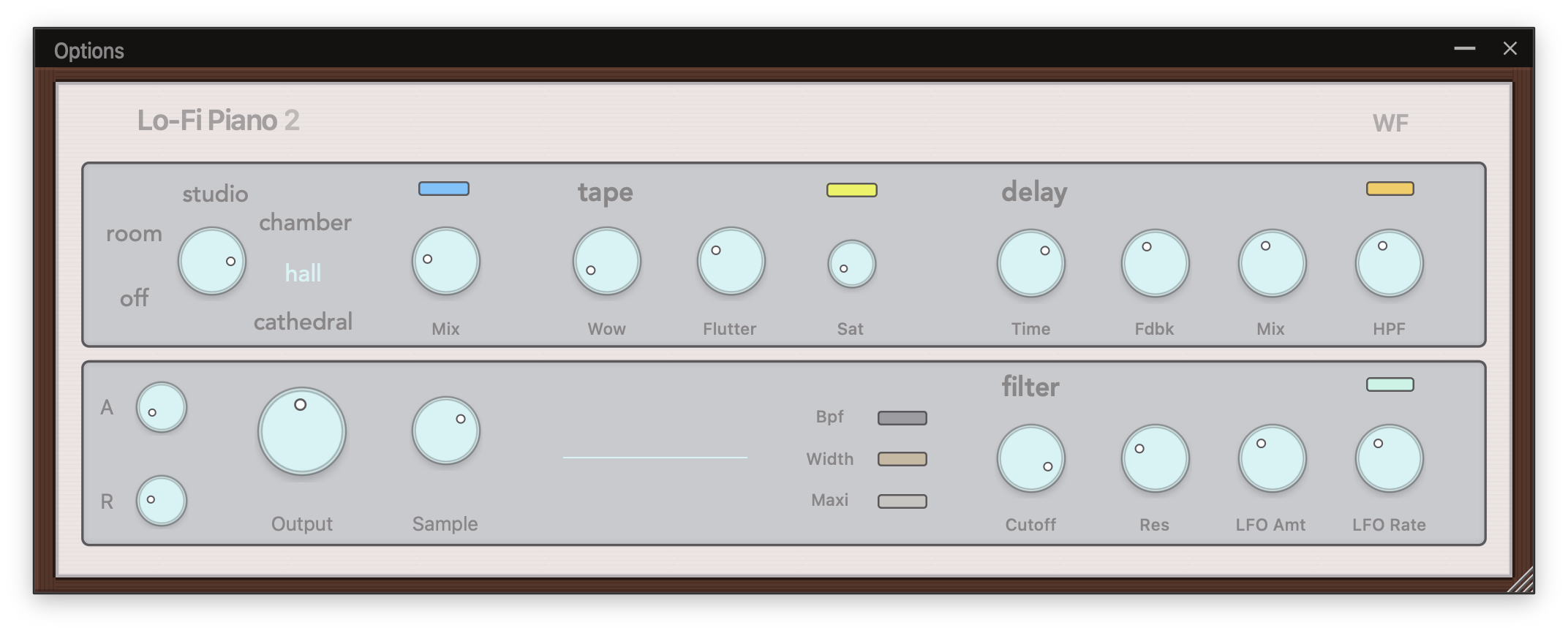This screenshot has height=633, width=1568.
Task: Click the delay Fdbk knob
Action: point(1156,263)
